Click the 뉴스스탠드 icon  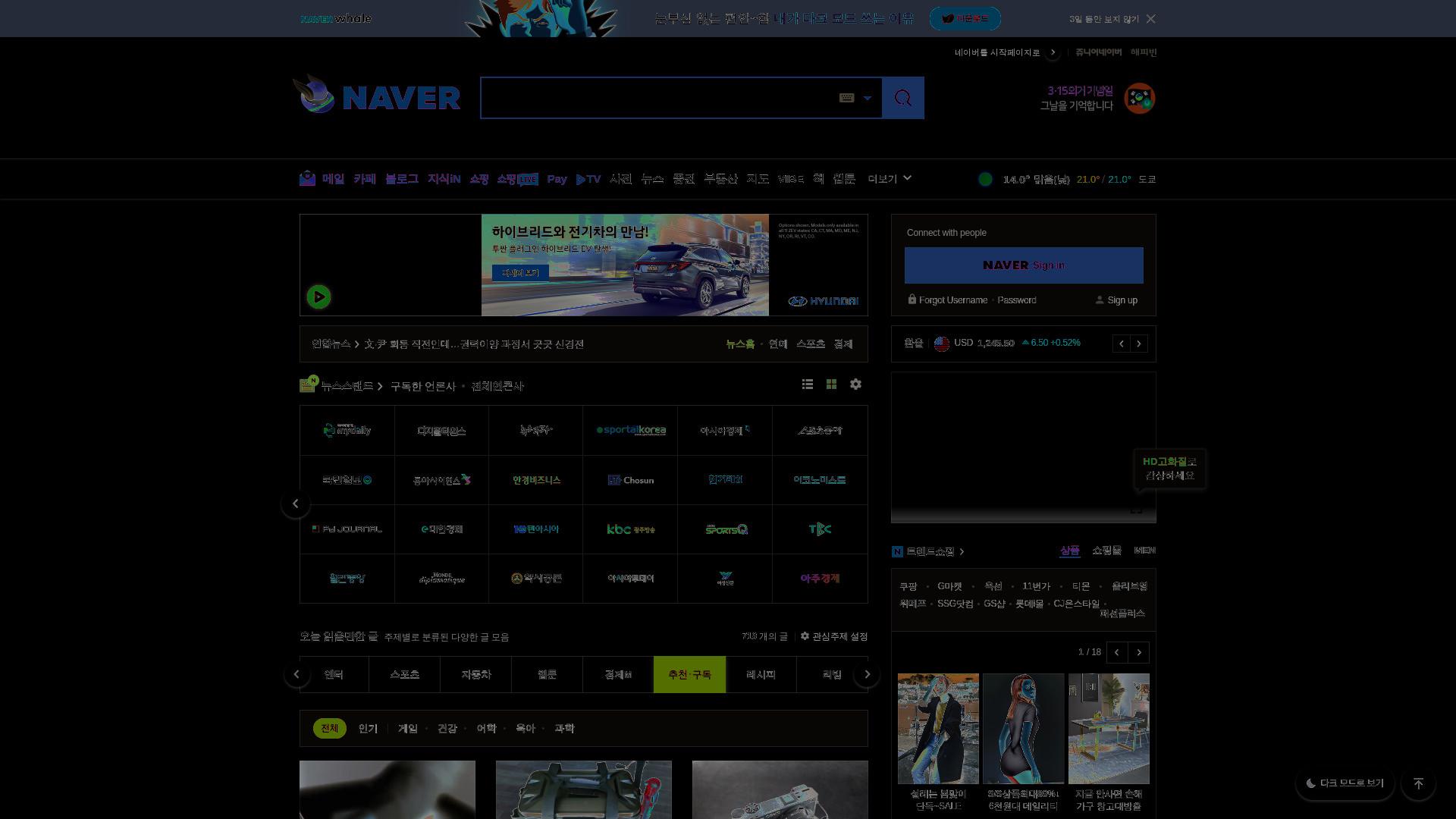[x=308, y=384]
